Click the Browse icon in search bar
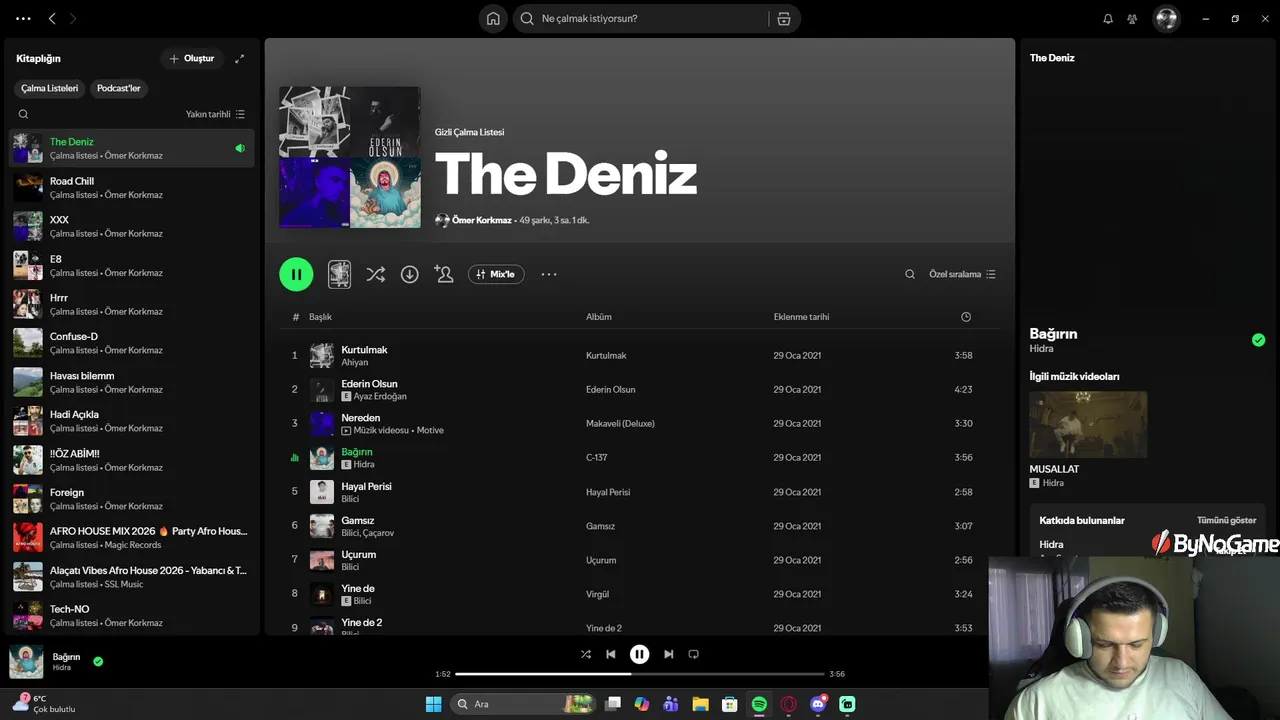 click(x=784, y=18)
